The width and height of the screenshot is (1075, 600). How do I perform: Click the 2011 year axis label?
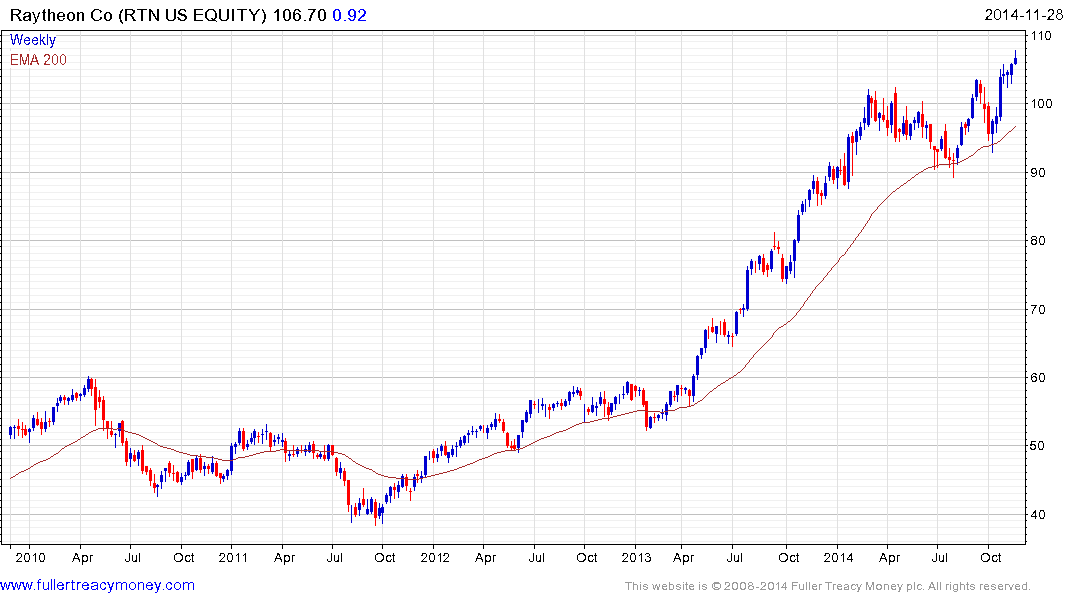tap(233, 557)
